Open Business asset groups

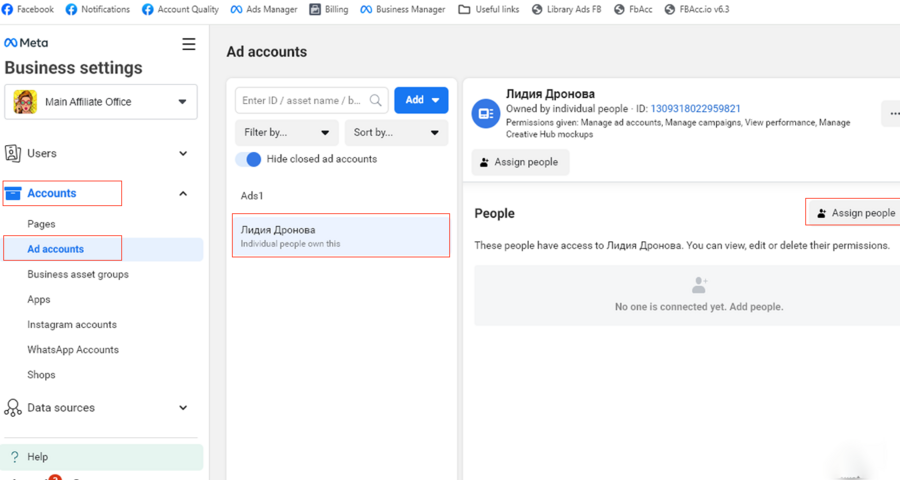[78, 274]
